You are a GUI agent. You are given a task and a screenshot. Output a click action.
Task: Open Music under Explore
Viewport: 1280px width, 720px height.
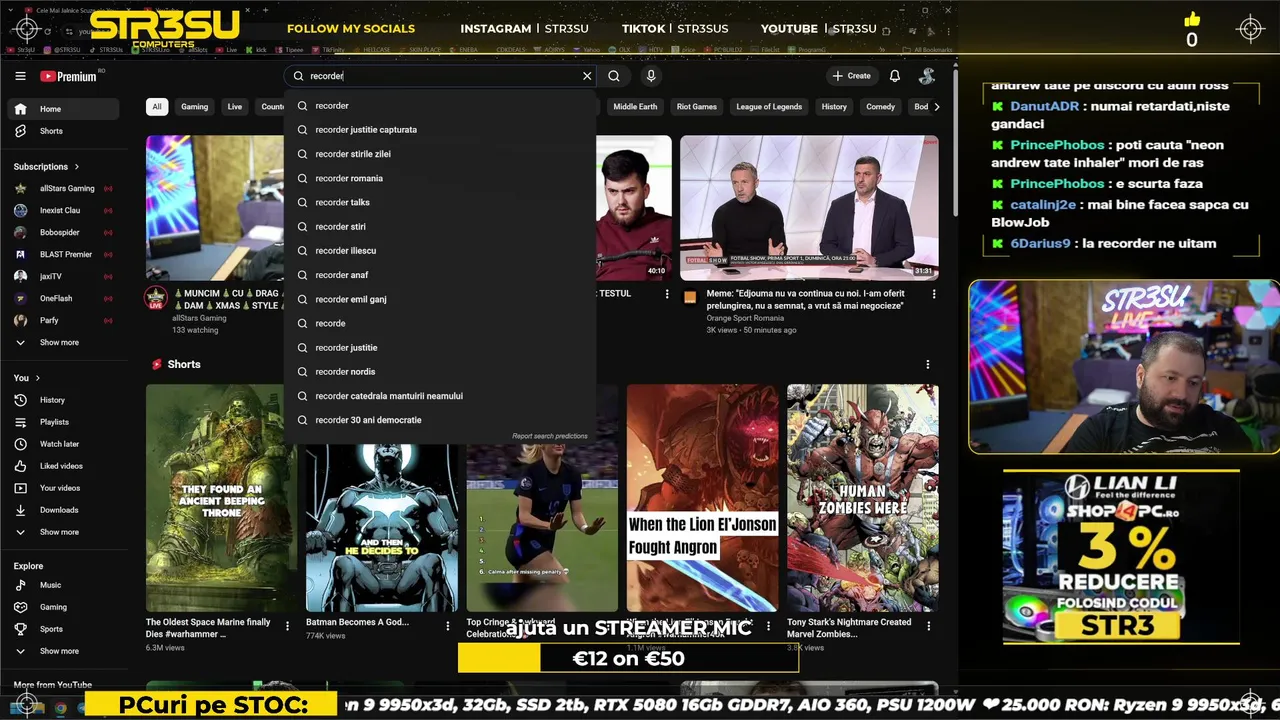coord(63,585)
